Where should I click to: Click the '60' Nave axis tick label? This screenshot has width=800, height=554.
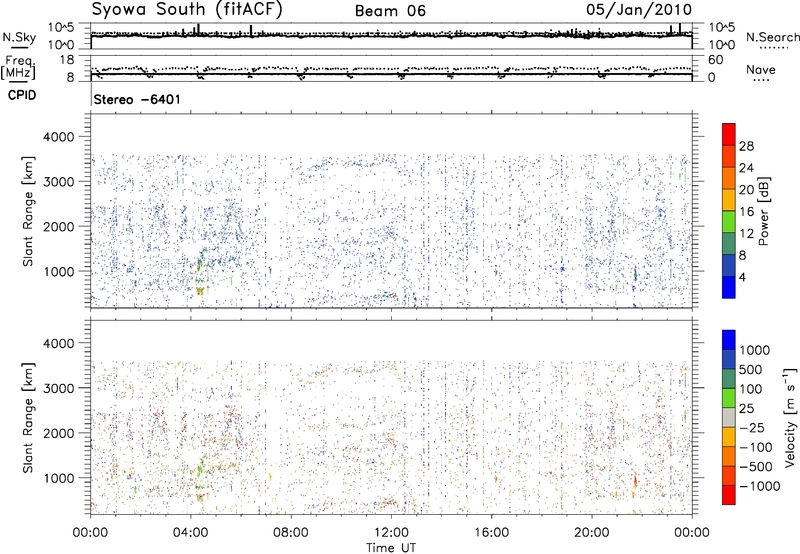coord(715,60)
